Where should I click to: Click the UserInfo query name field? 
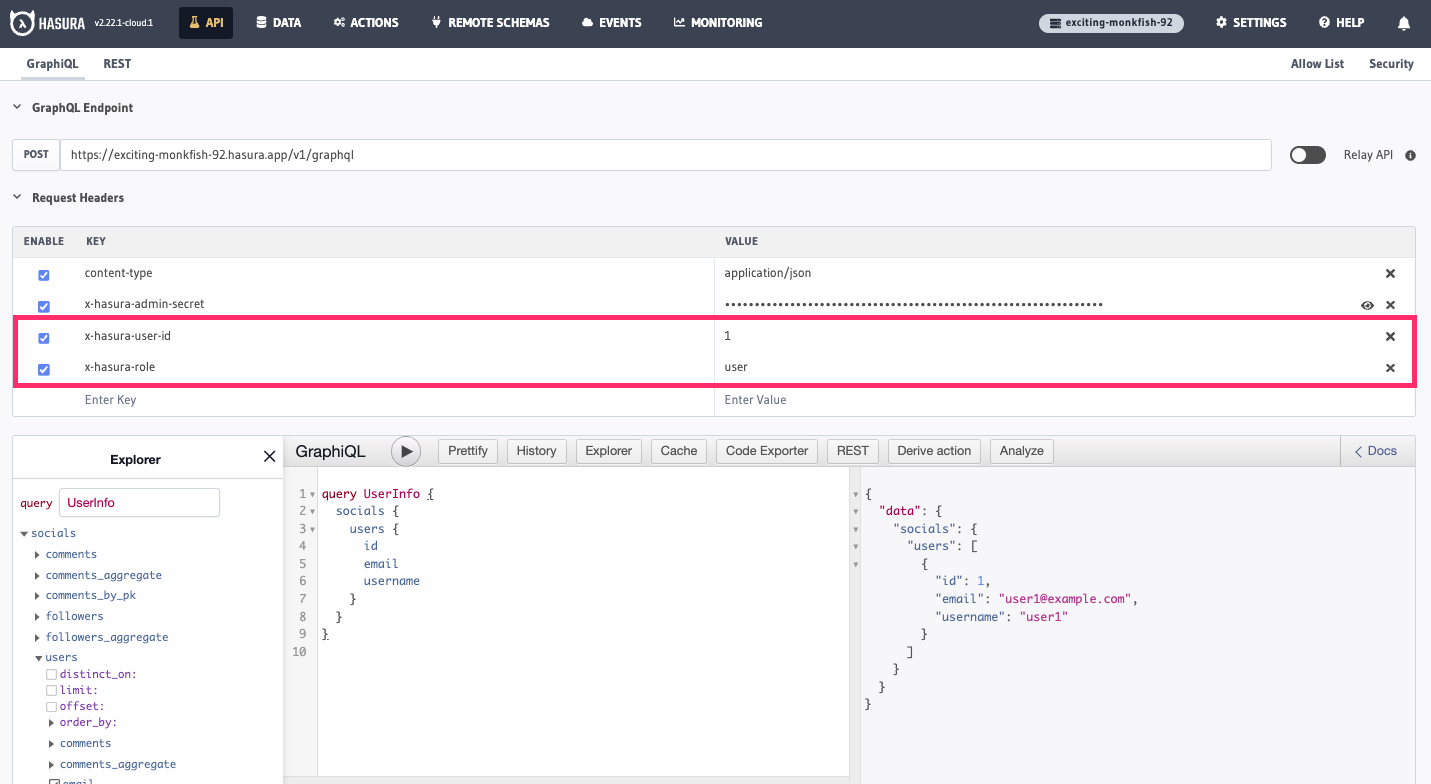click(x=139, y=502)
